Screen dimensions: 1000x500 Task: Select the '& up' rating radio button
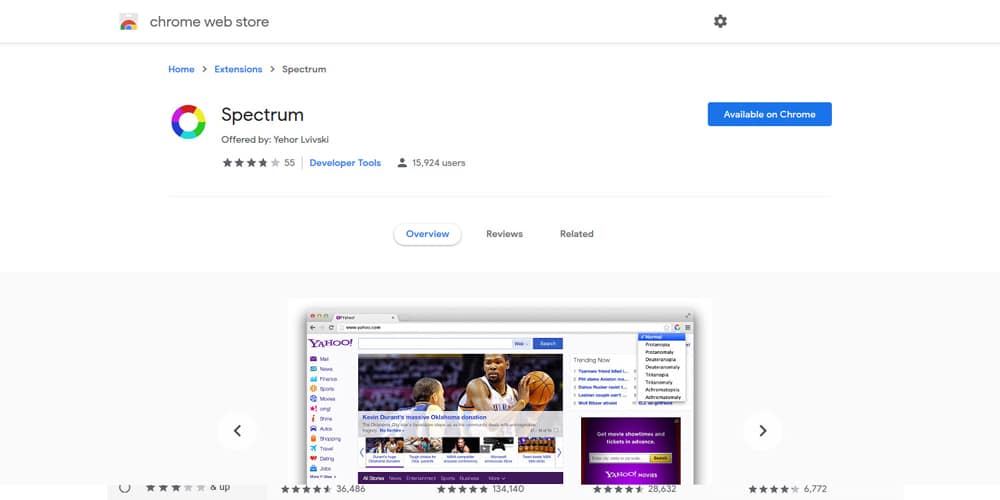click(124, 487)
